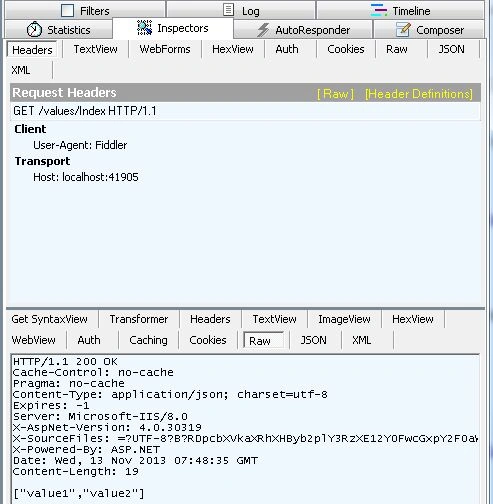Select the GET /values/Index request line

coord(245,111)
